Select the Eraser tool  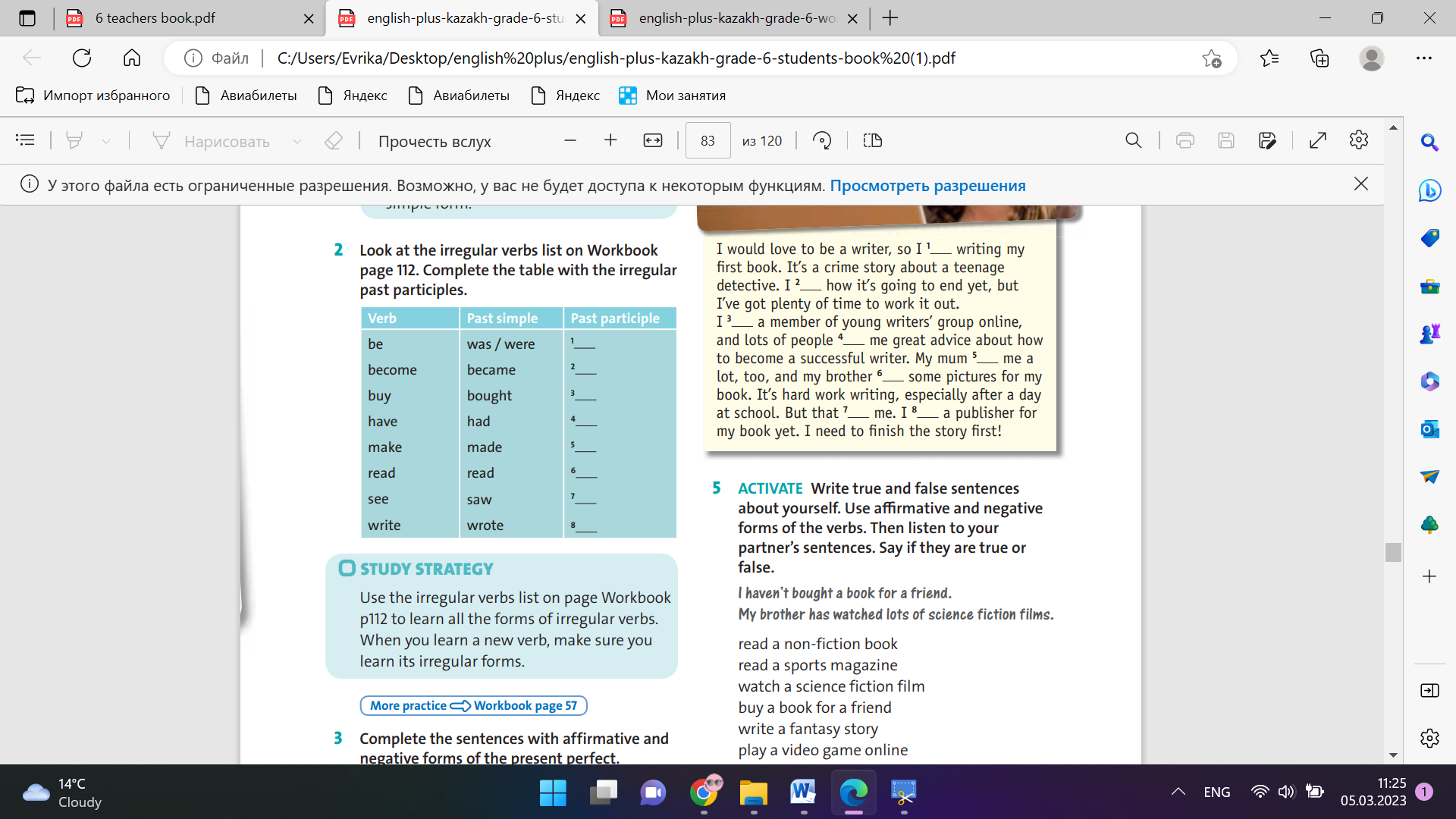pos(334,140)
